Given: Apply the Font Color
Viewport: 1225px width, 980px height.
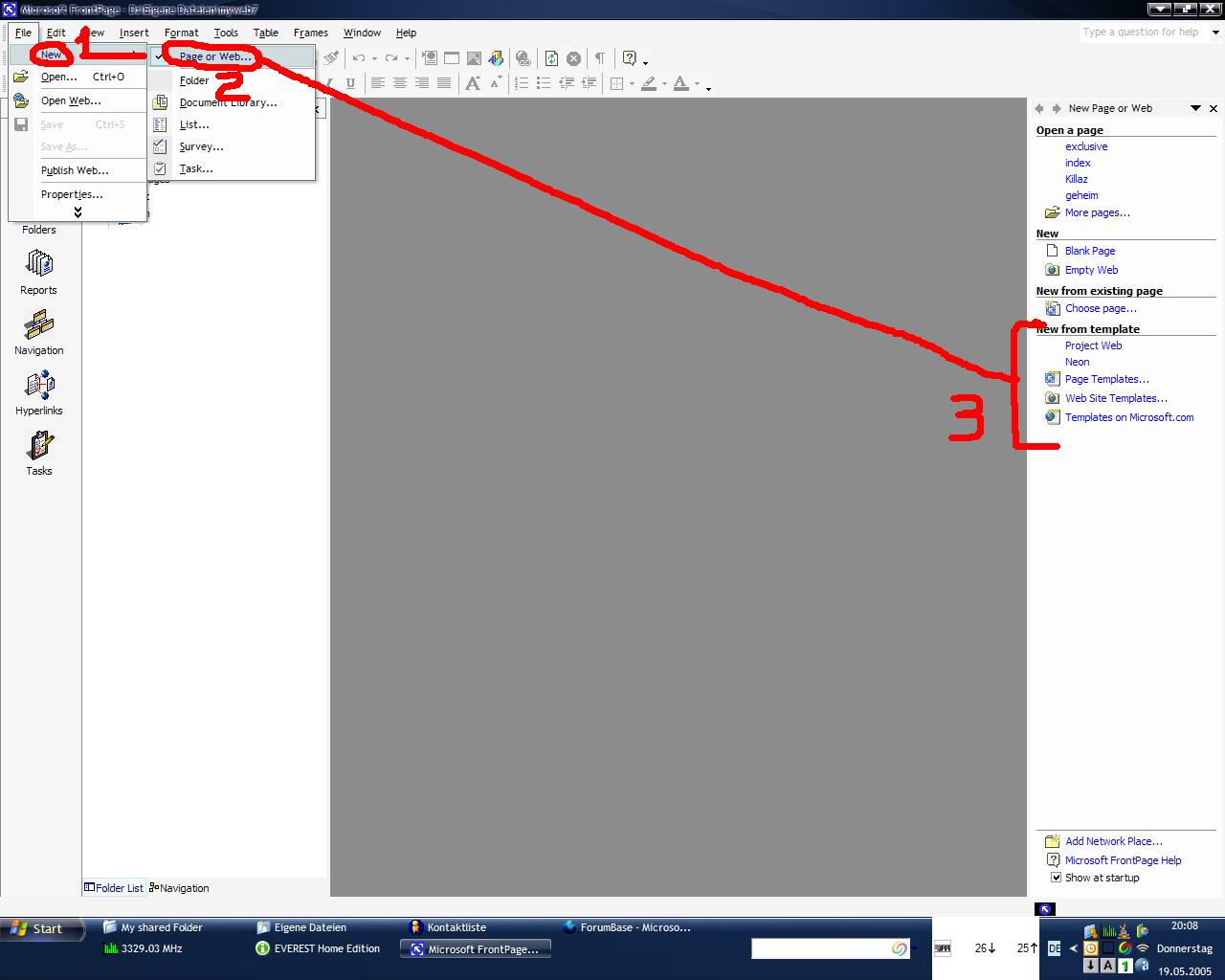Looking at the screenshot, I should (x=681, y=83).
